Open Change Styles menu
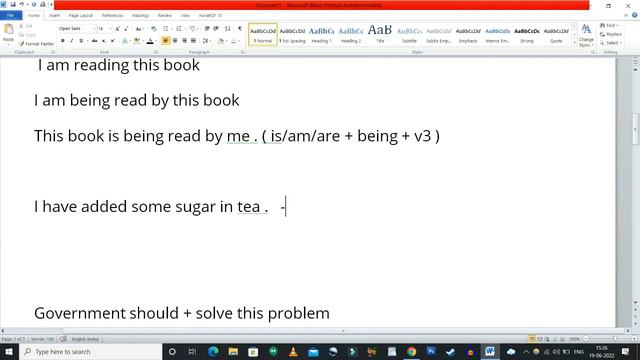Viewport: 640px width, 360px height. pyautogui.click(x=586, y=36)
